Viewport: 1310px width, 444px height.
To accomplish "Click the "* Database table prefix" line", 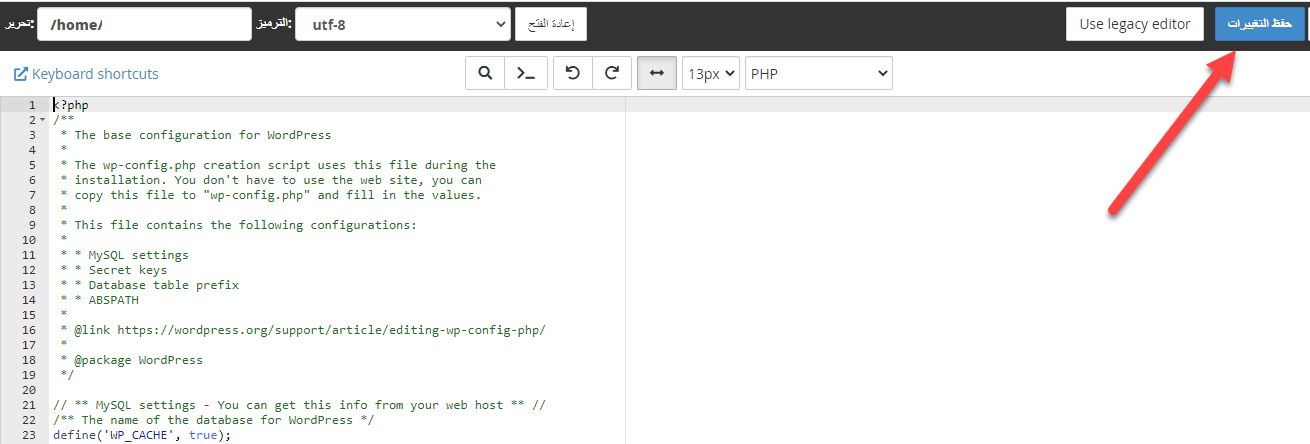I will (150, 285).
